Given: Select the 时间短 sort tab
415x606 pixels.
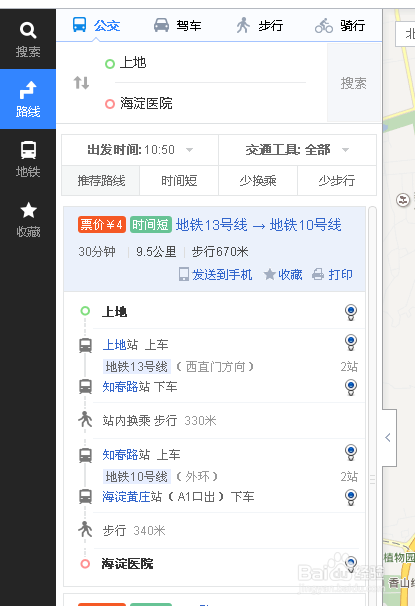Looking at the screenshot, I should click(x=179, y=180).
